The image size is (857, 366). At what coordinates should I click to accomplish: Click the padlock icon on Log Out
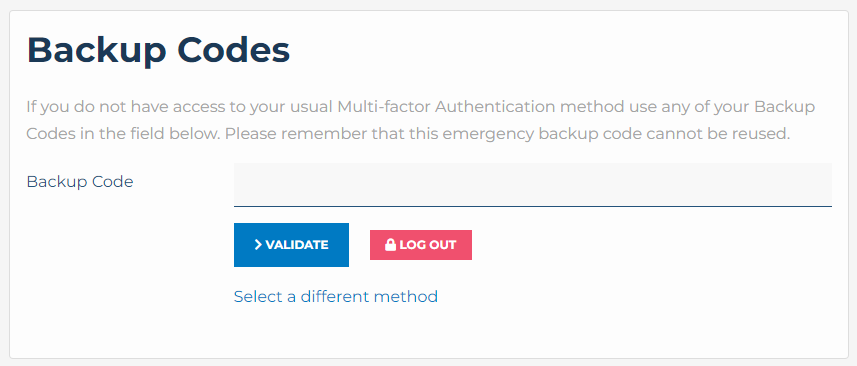tap(390, 245)
